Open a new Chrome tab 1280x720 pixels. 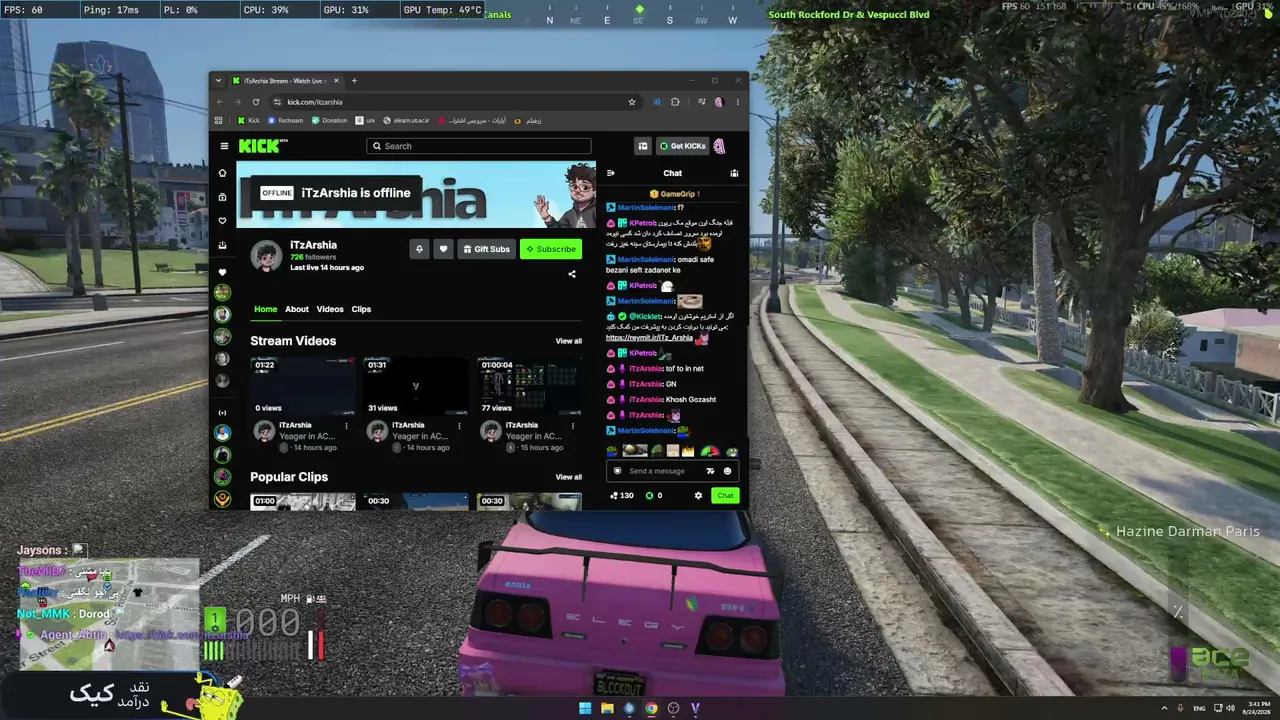pyautogui.click(x=354, y=81)
